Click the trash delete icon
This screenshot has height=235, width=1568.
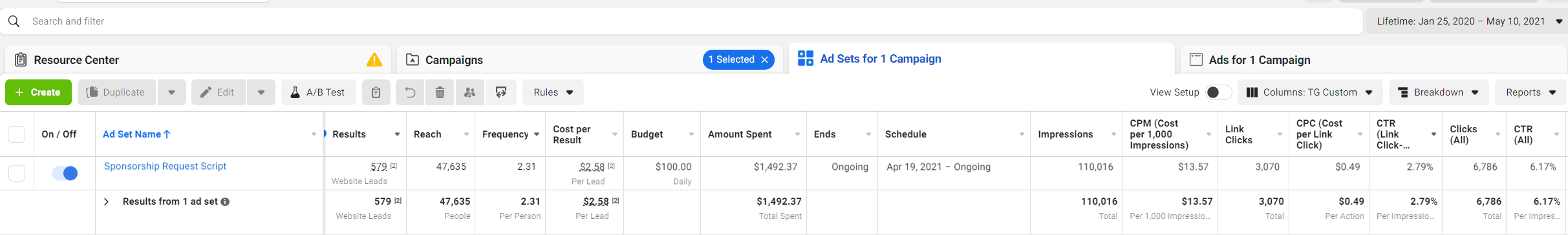coord(440,92)
